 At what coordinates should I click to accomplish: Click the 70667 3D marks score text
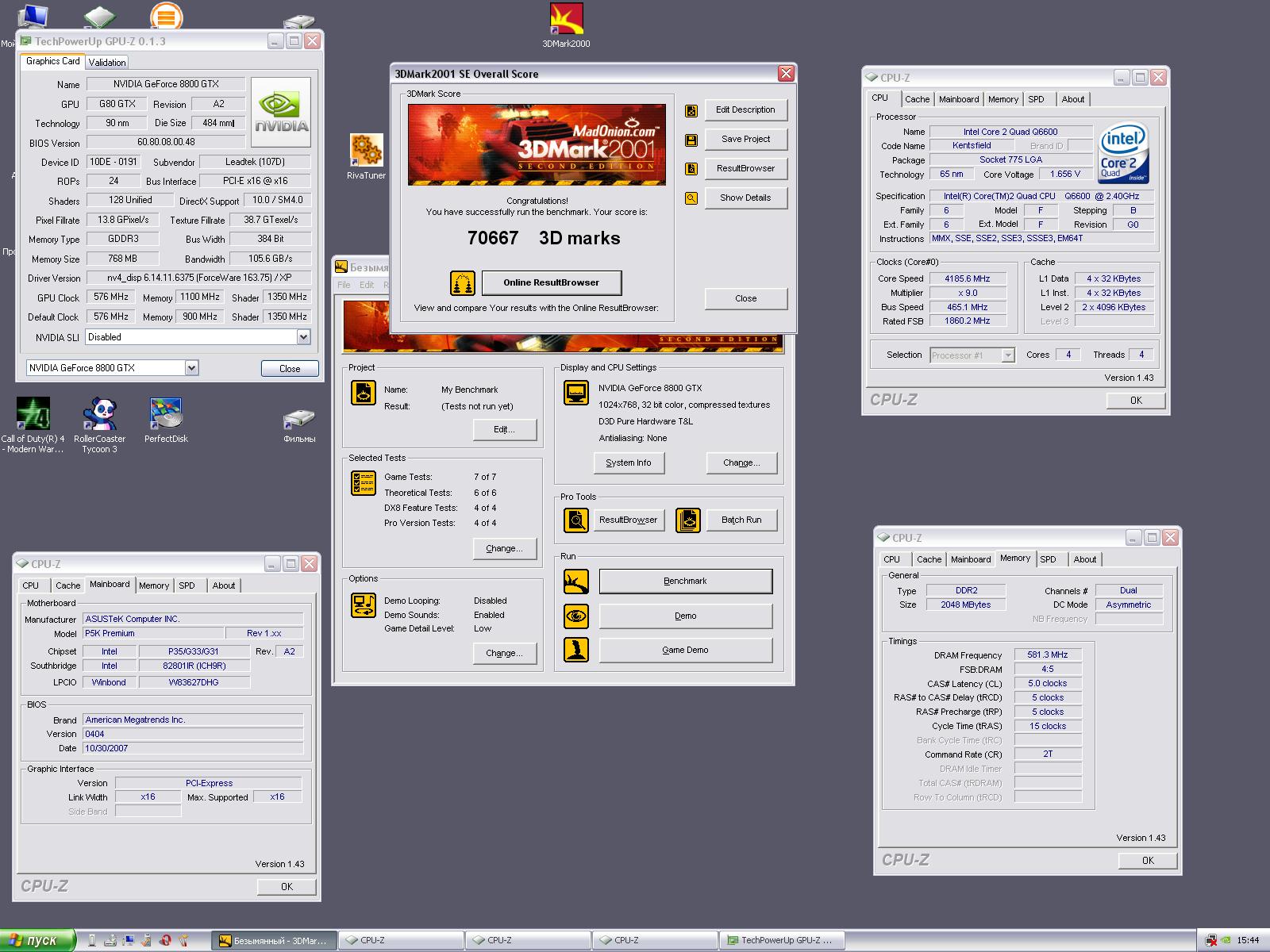pyautogui.click(x=544, y=238)
